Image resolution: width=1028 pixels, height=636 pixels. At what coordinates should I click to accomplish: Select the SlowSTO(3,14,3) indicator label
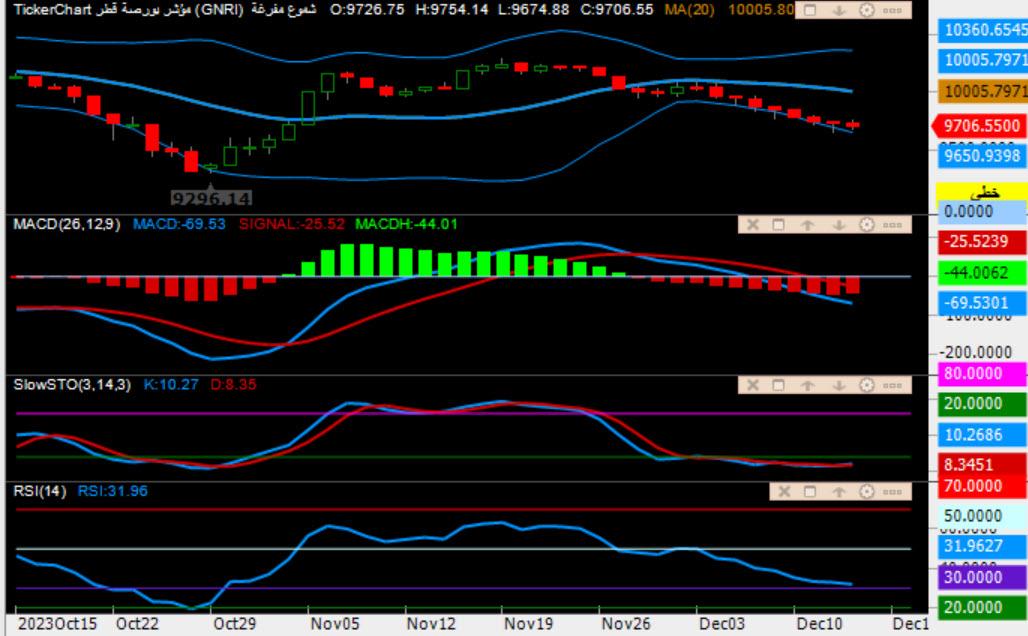coord(72,385)
